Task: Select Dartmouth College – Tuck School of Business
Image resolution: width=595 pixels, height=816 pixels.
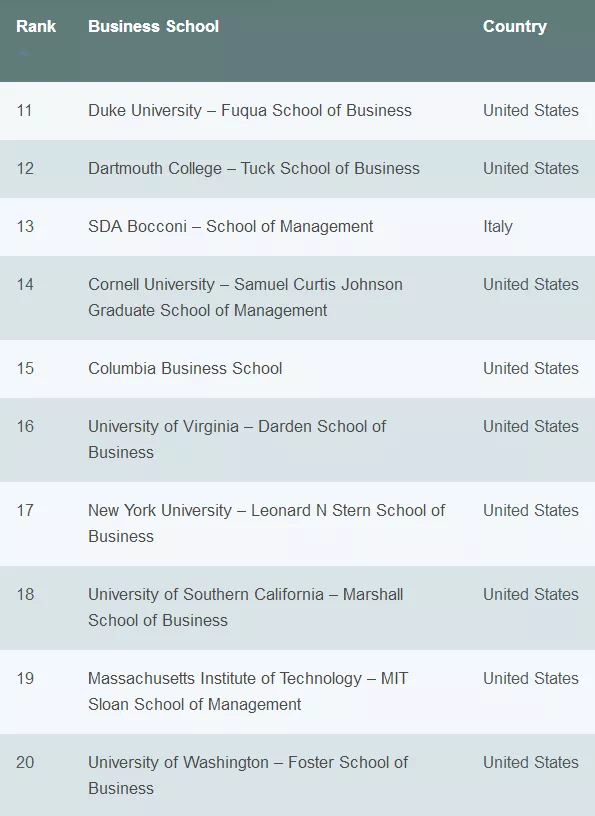Action: [254, 168]
